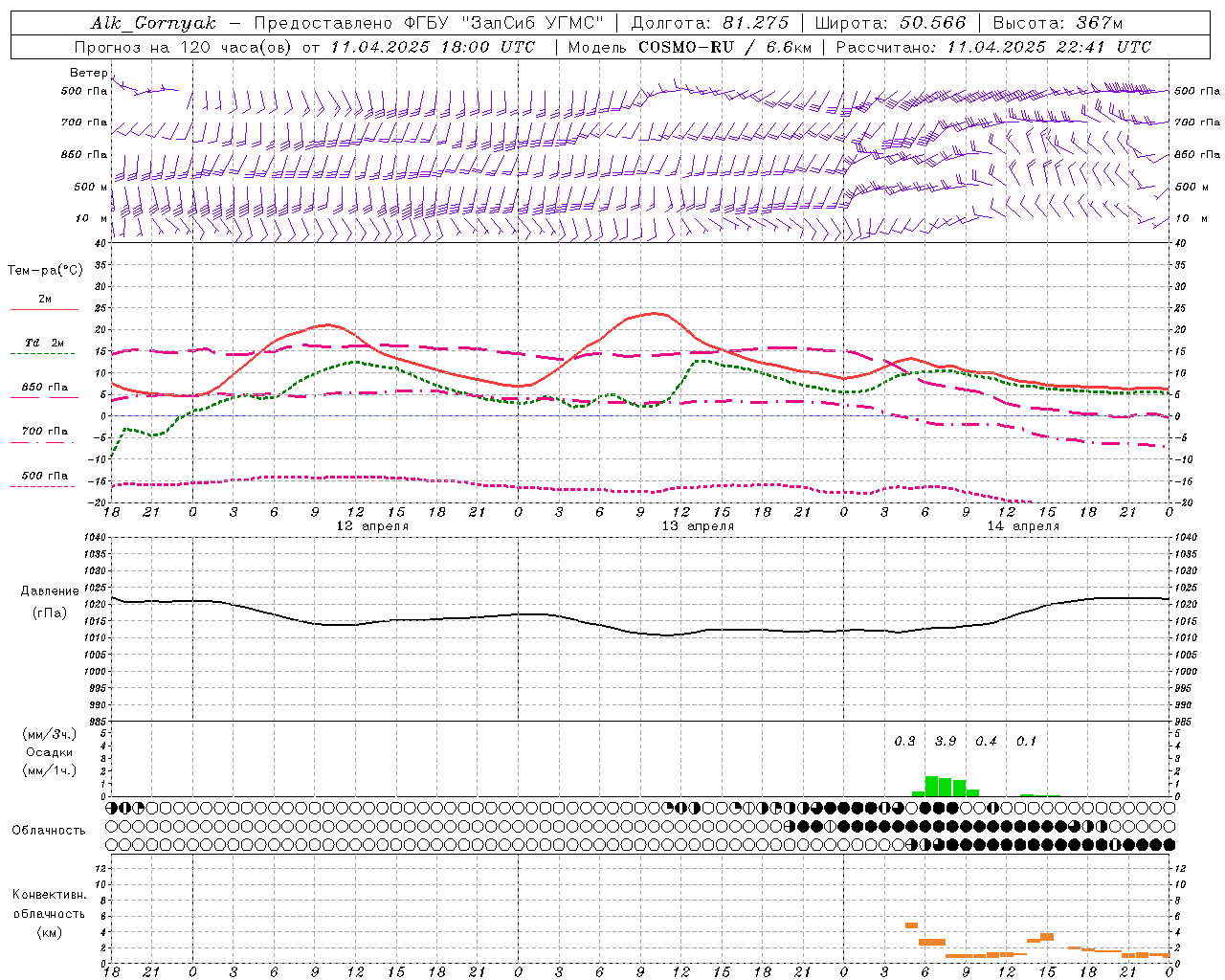This screenshot has height=980, width=1225.
Task: Click the 'Рассчитано: 11.04.2025 22:41 UTC' text
Action: (993, 47)
